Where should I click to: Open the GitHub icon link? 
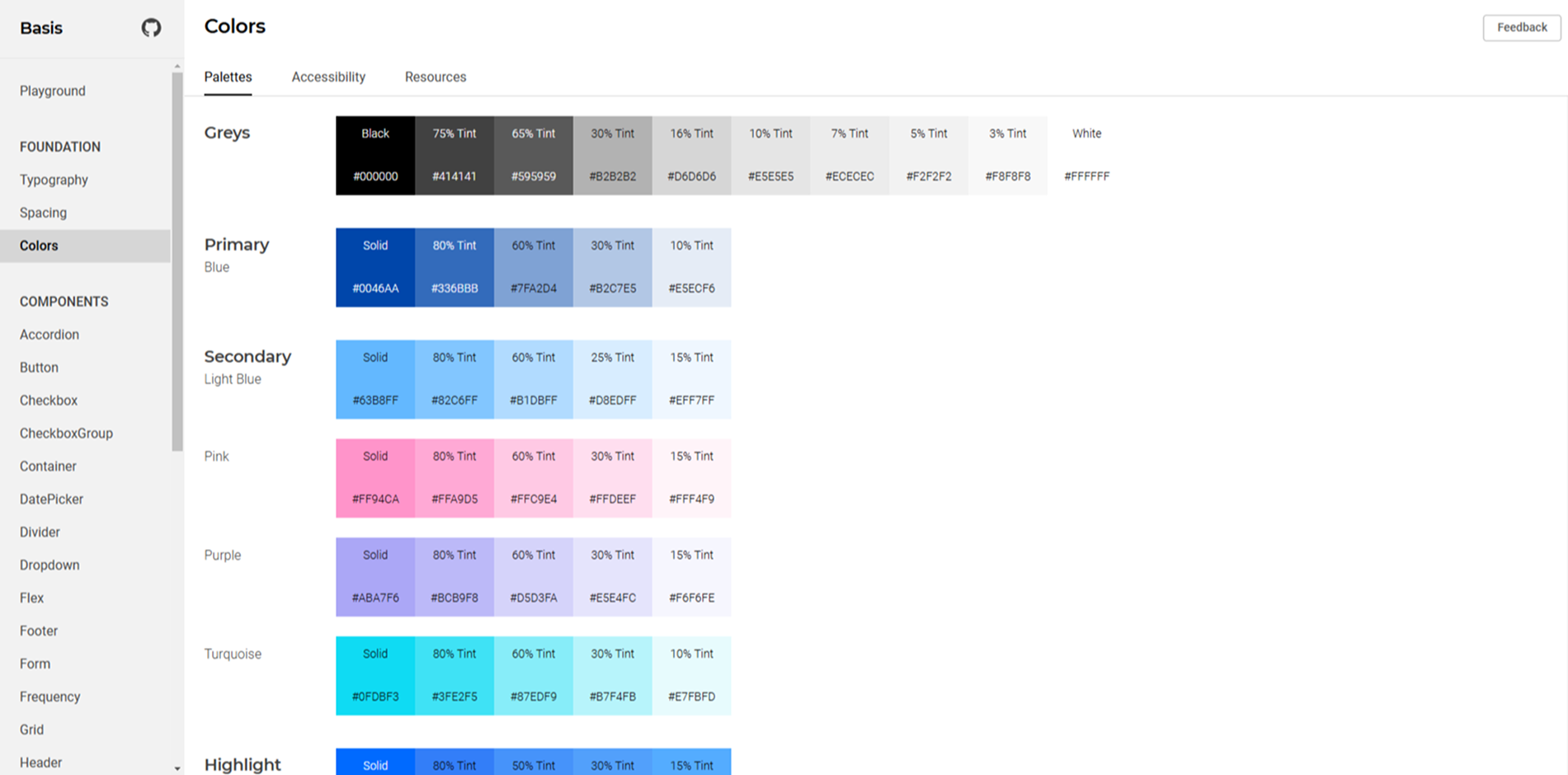[x=151, y=28]
